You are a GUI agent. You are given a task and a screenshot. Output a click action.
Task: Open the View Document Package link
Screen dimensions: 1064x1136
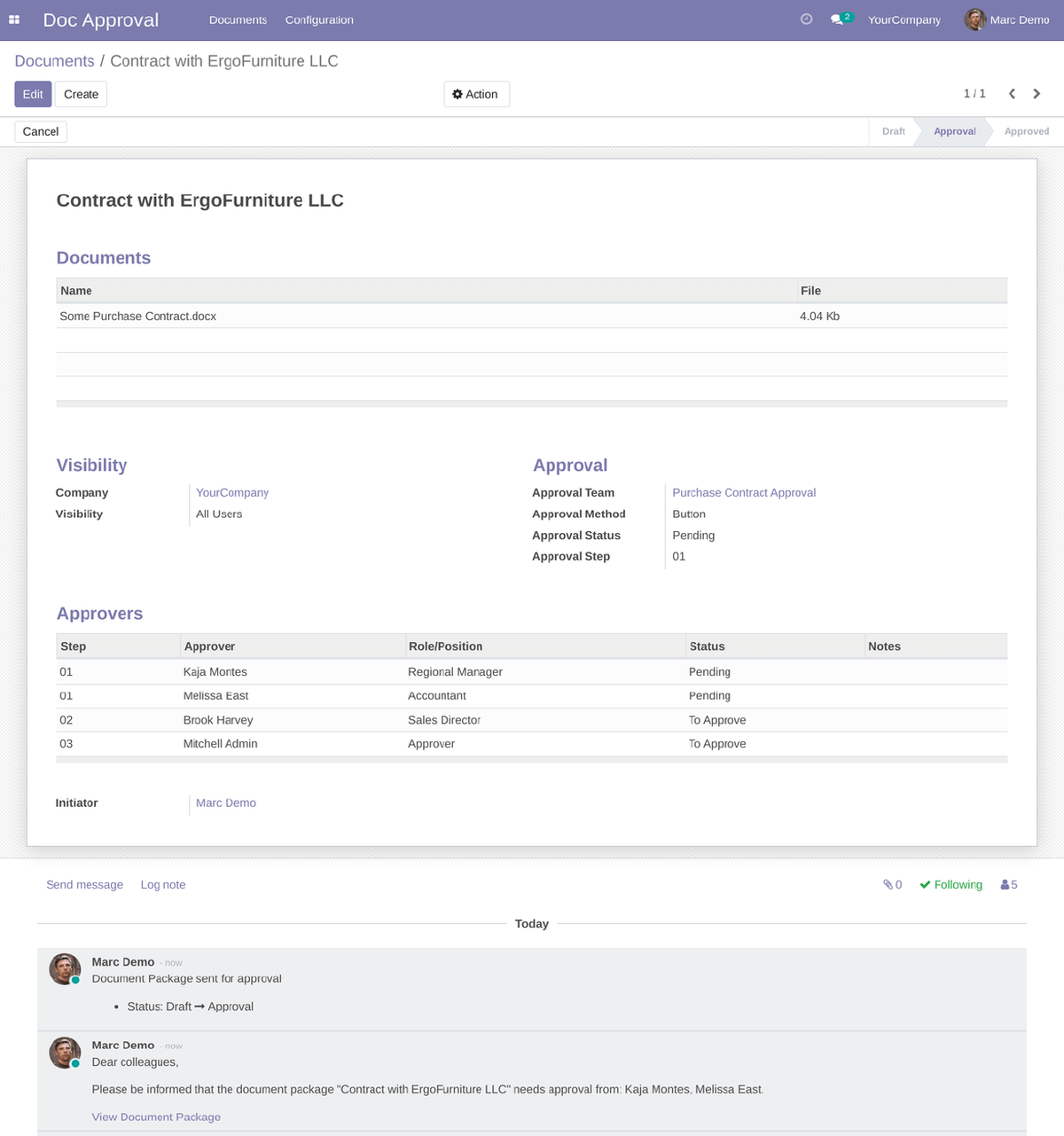156,1116
